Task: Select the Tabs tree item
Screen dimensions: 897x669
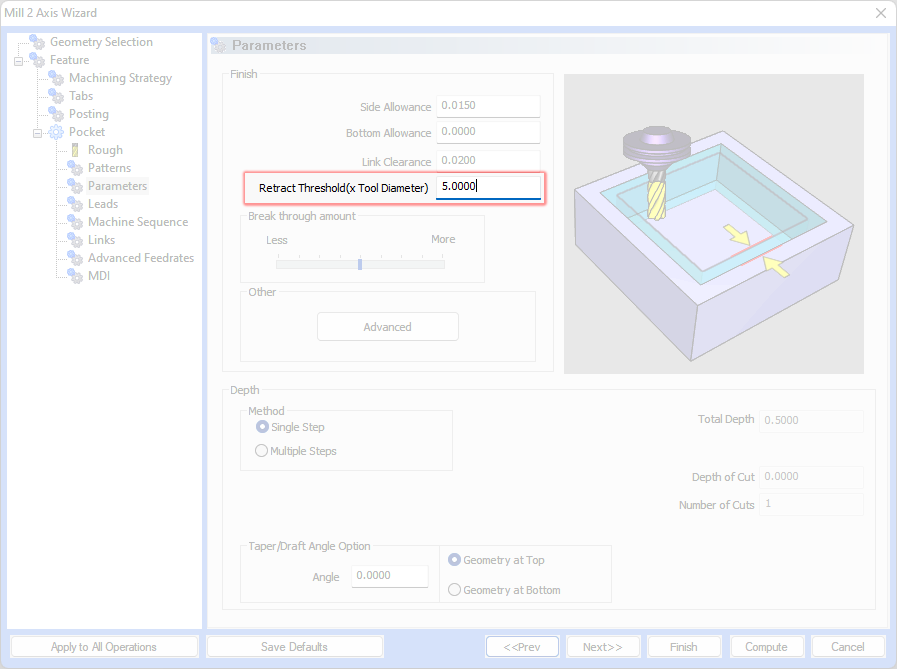Action: tap(81, 96)
